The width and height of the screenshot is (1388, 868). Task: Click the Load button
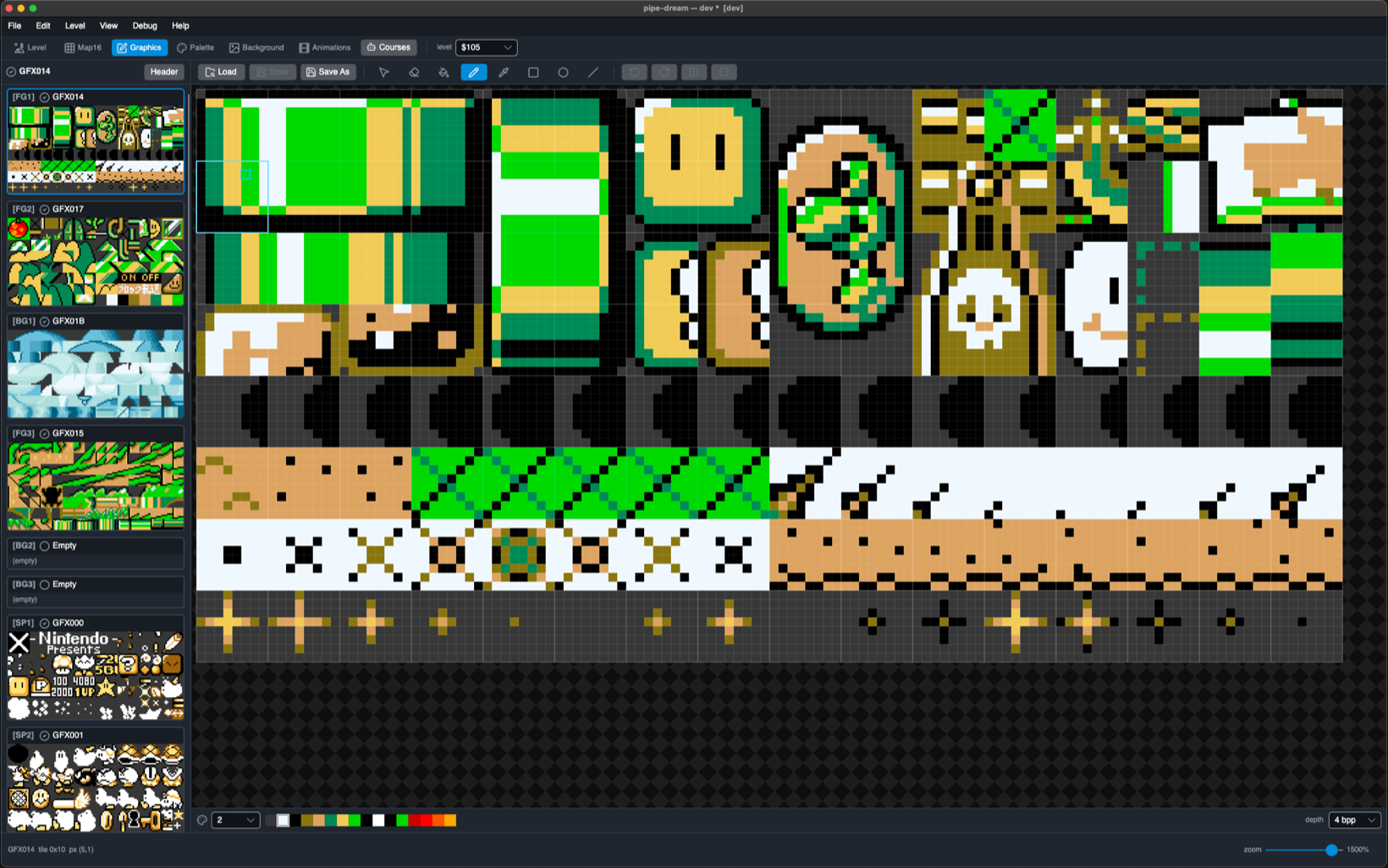tap(221, 72)
